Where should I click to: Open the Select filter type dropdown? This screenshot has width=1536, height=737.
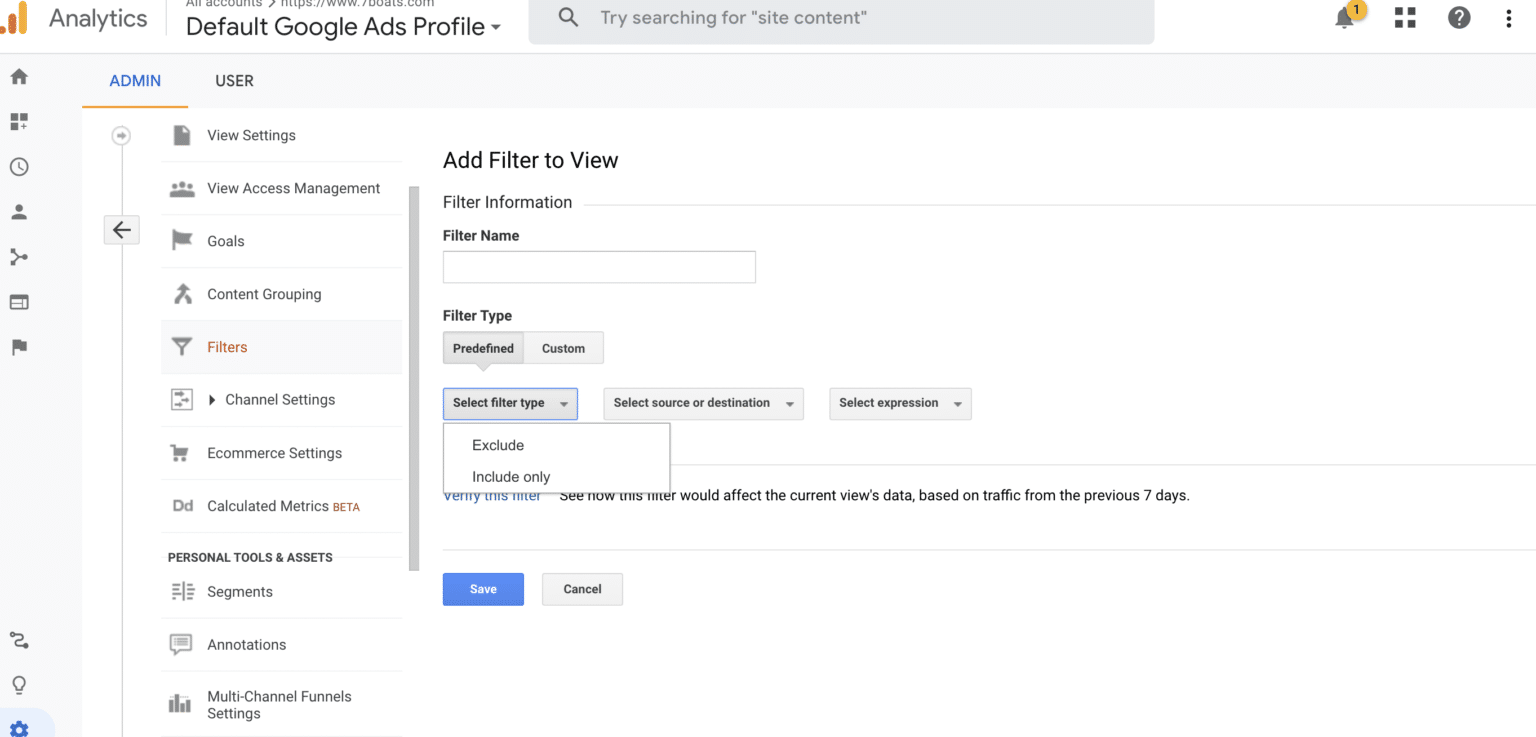click(x=510, y=403)
